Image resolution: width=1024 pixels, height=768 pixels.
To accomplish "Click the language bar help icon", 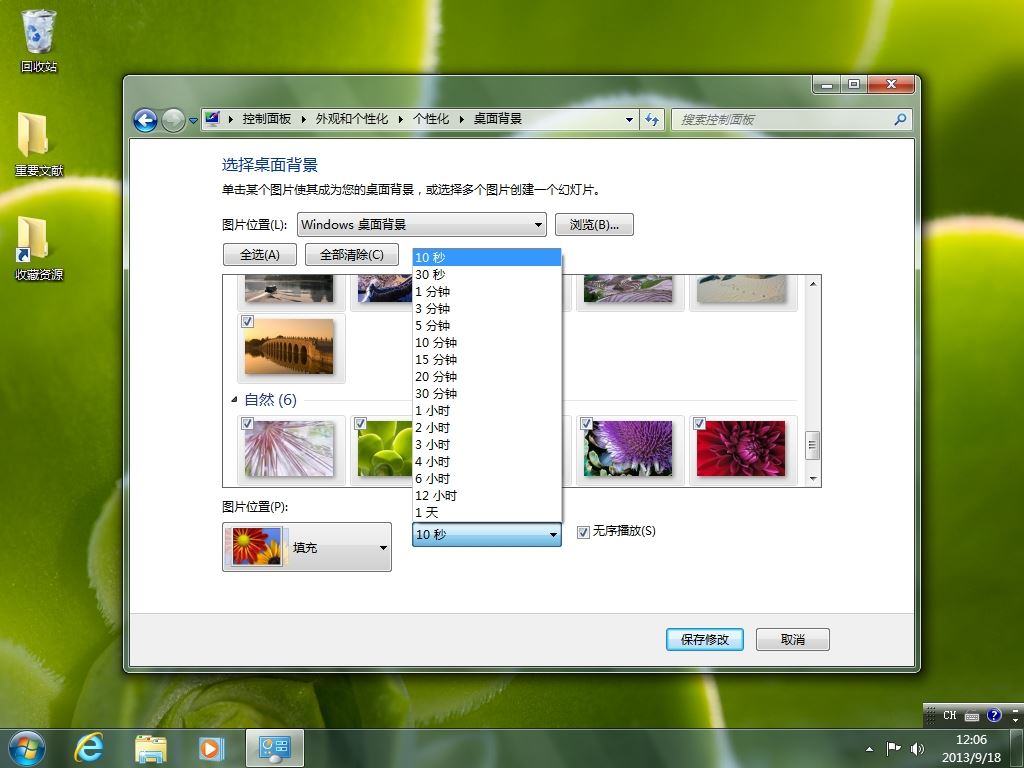I will [994, 716].
